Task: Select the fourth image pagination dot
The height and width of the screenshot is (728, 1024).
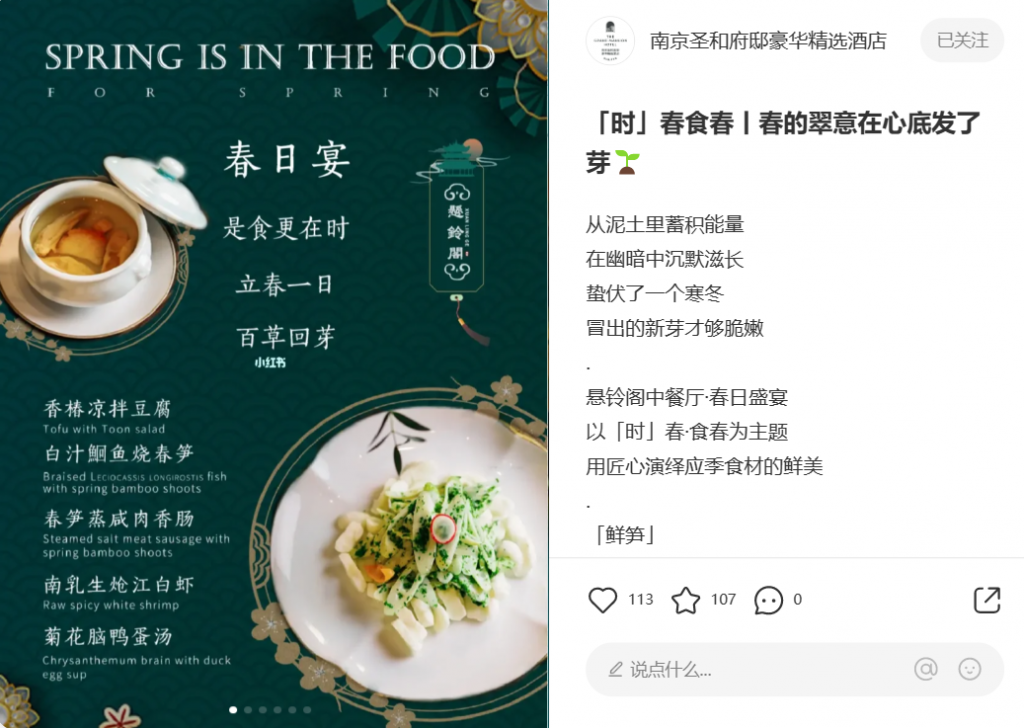Action: pos(278,710)
